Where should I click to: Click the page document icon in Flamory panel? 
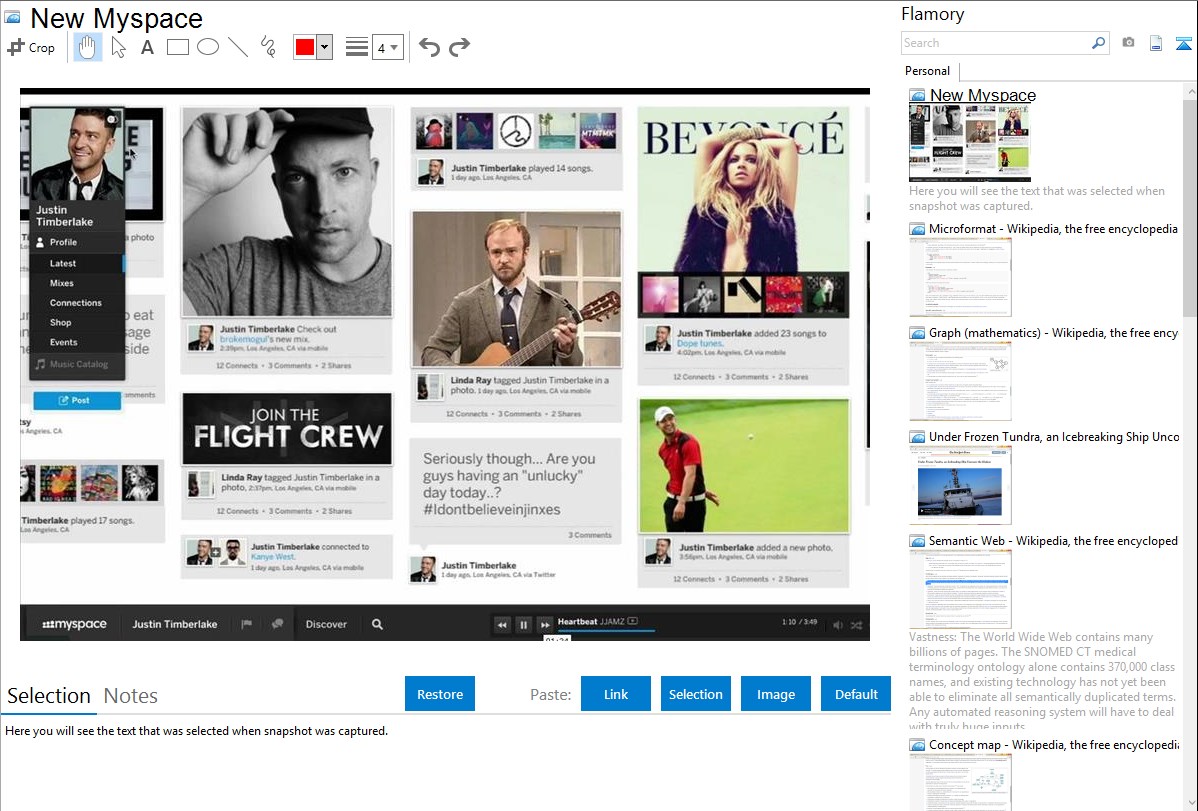coord(1156,43)
